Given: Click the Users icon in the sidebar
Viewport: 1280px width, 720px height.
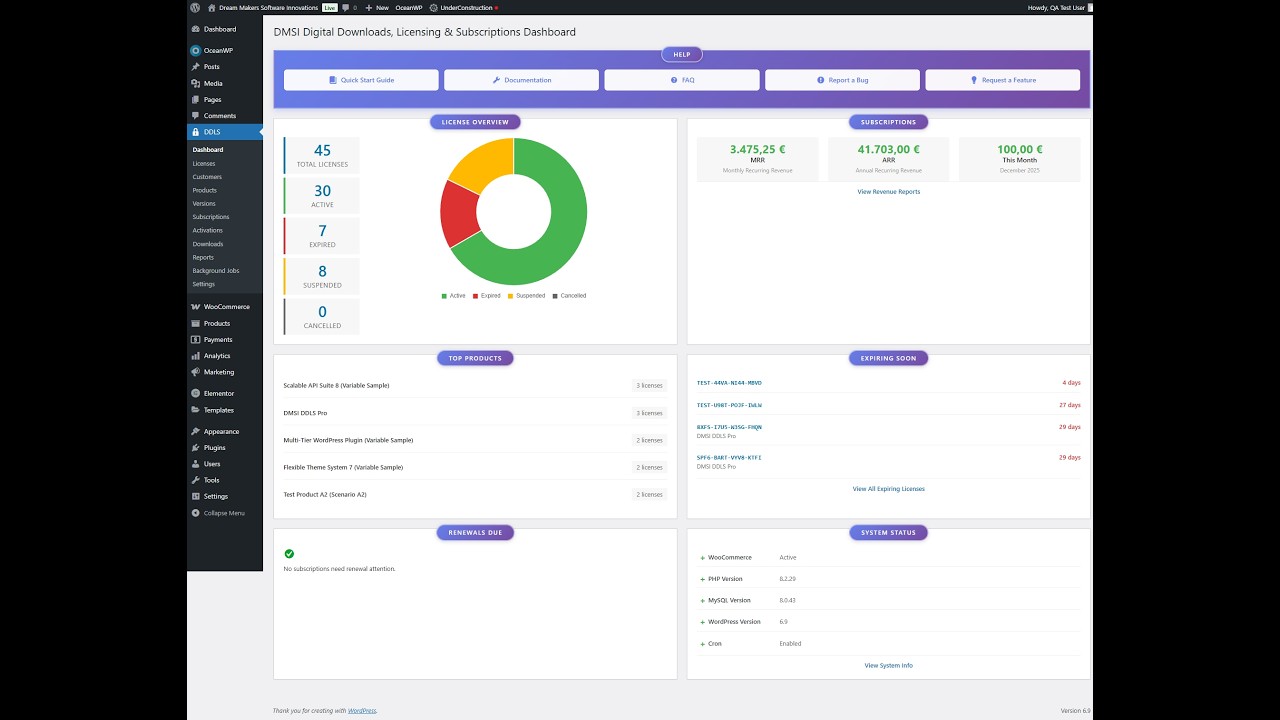Looking at the screenshot, I should 195,464.
